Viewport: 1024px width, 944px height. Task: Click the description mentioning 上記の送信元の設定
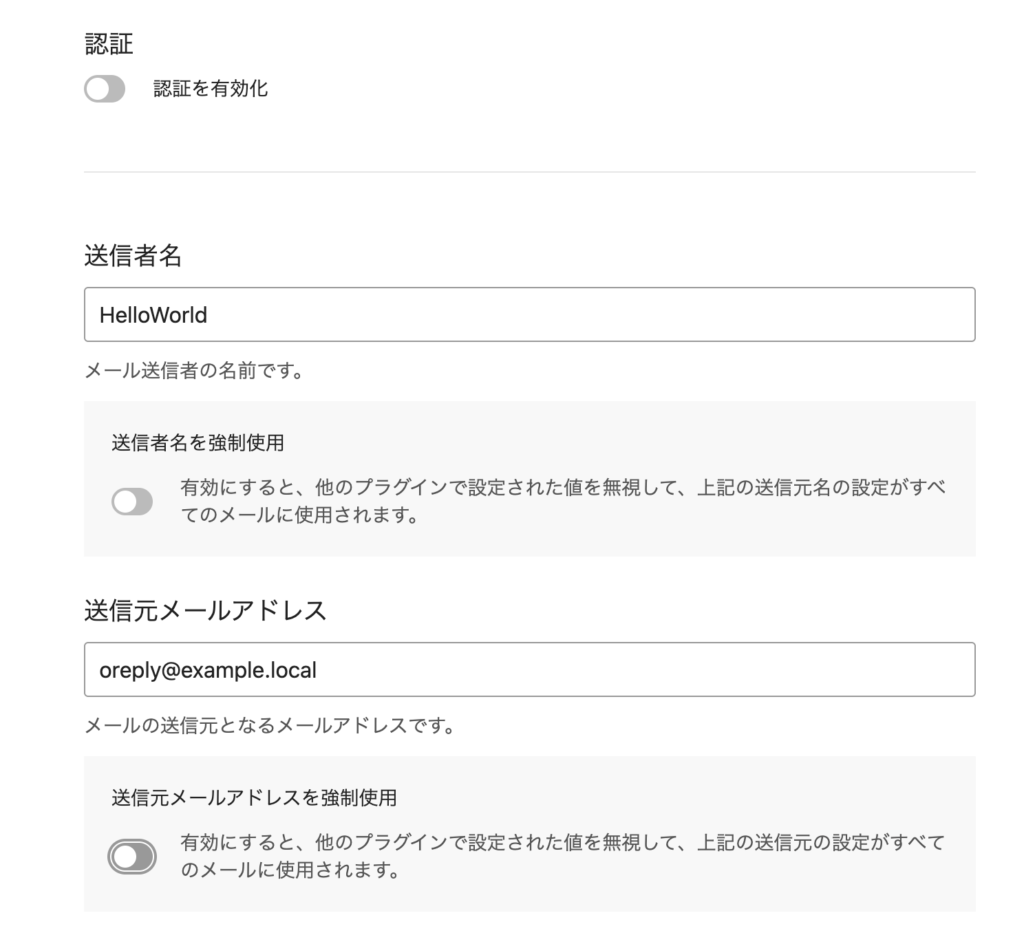[562, 857]
